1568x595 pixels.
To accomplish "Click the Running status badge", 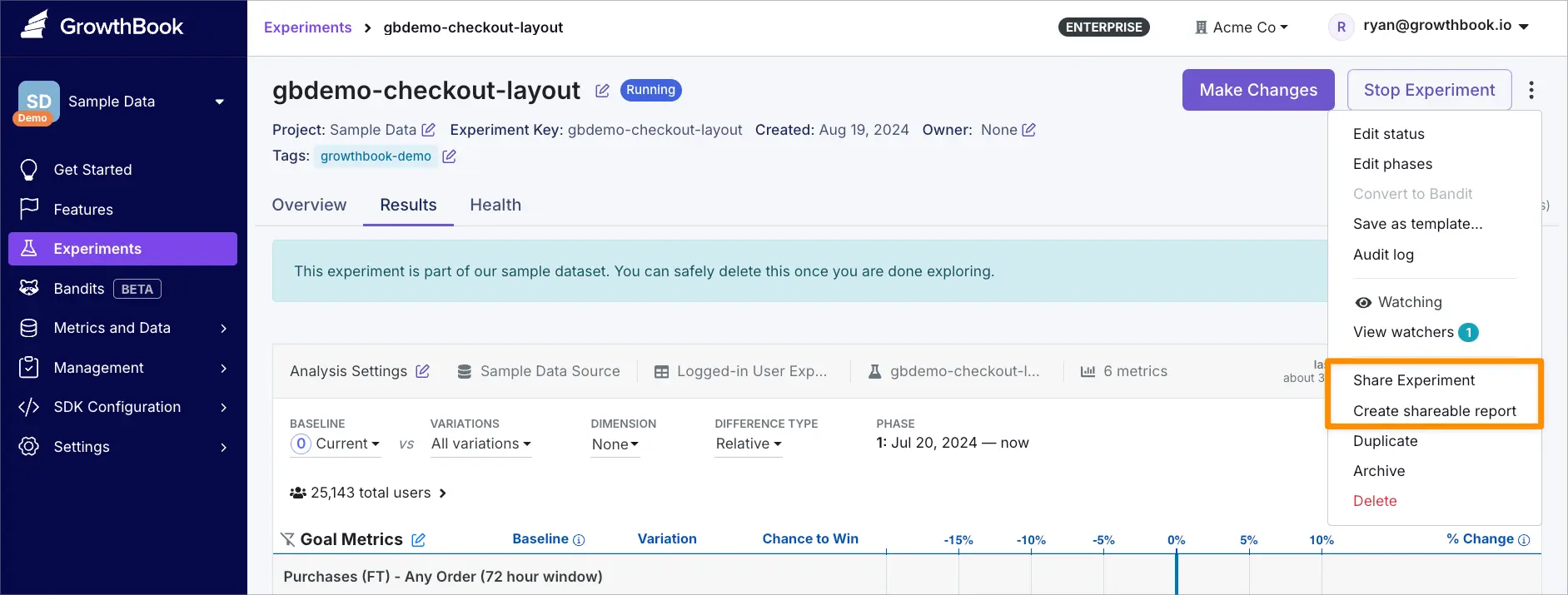I will 650,90.
